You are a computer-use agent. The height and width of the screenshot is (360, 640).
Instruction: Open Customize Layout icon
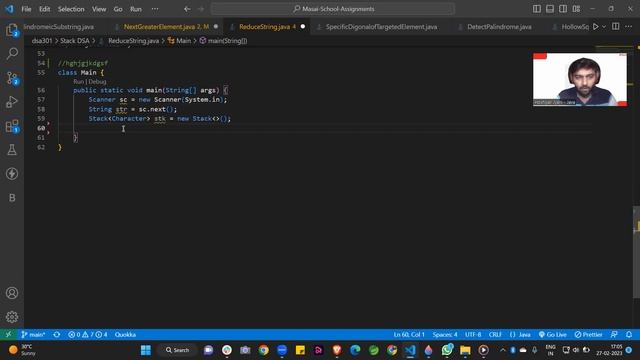click(x=576, y=9)
